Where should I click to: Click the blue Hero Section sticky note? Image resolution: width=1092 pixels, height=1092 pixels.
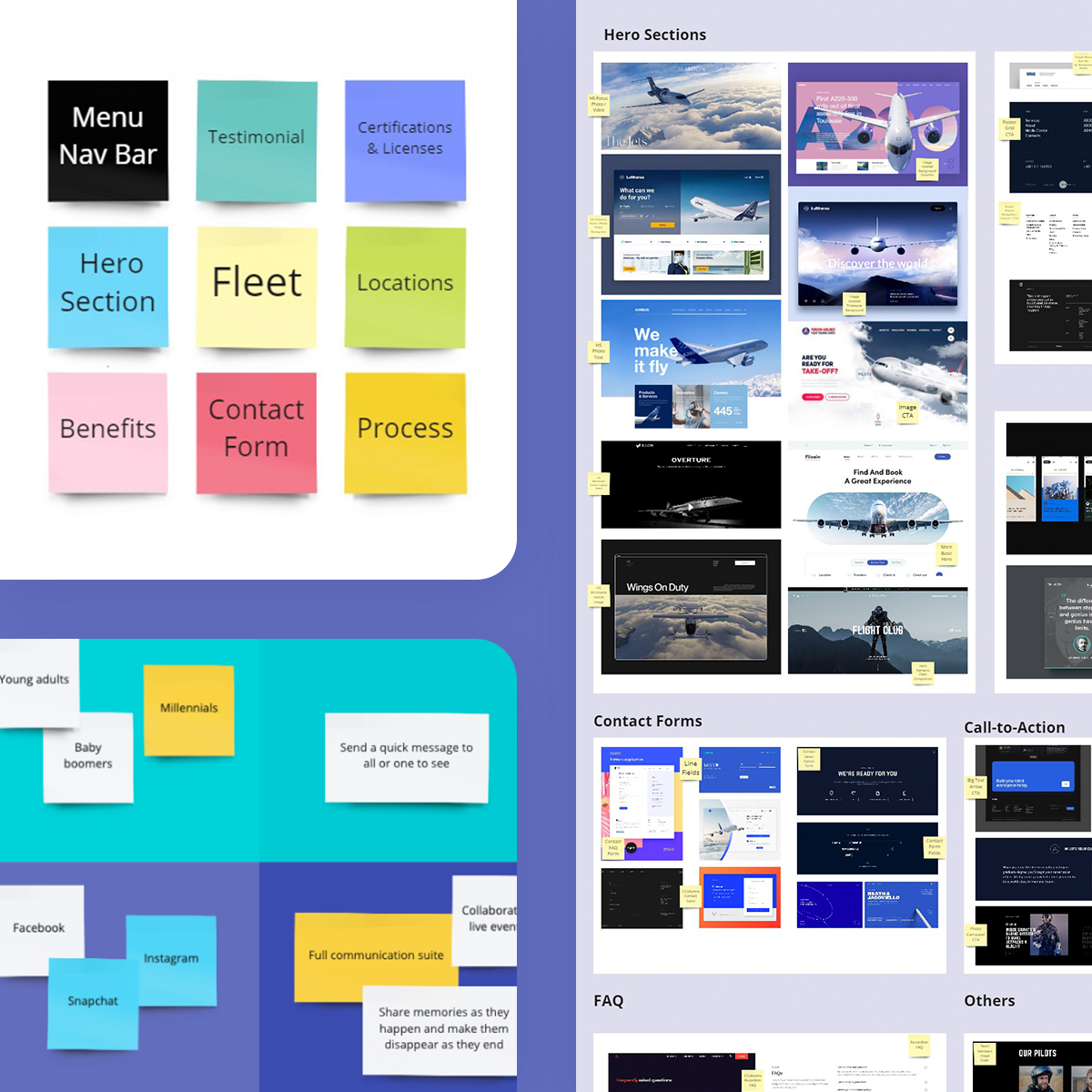[107, 286]
